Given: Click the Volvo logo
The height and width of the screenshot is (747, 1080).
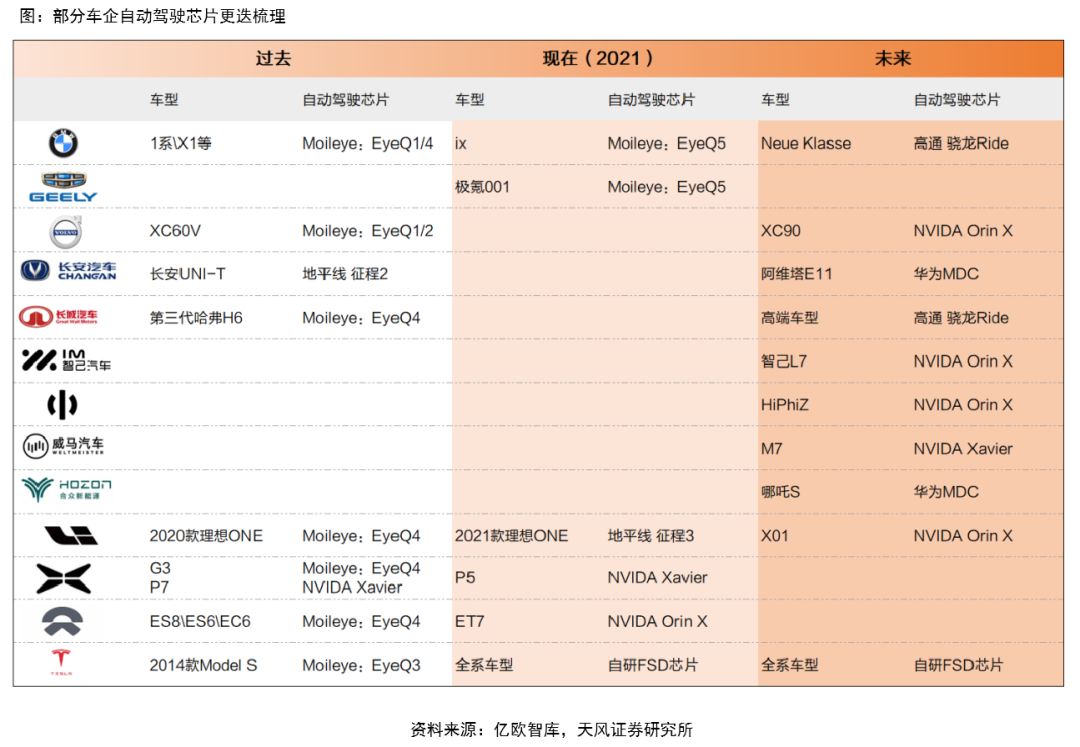Looking at the screenshot, I should [65, 232].
